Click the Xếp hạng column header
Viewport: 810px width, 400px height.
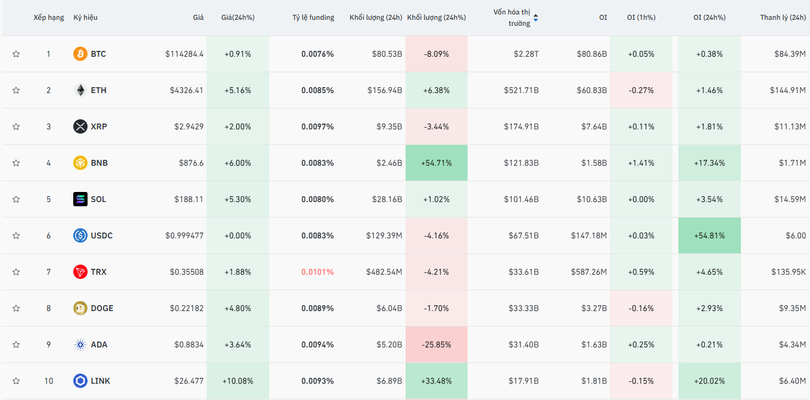tap(48, 17)
